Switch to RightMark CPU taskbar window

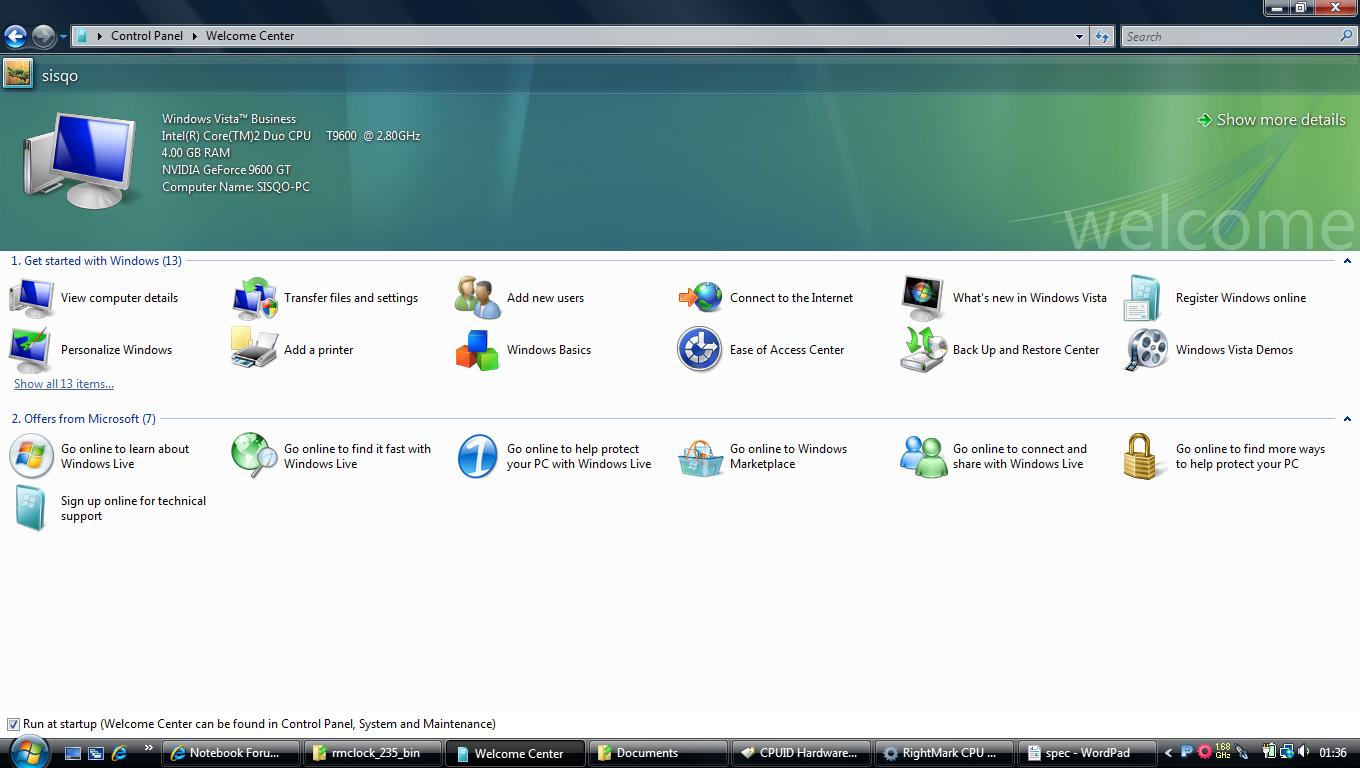click(x=943, y=753)
